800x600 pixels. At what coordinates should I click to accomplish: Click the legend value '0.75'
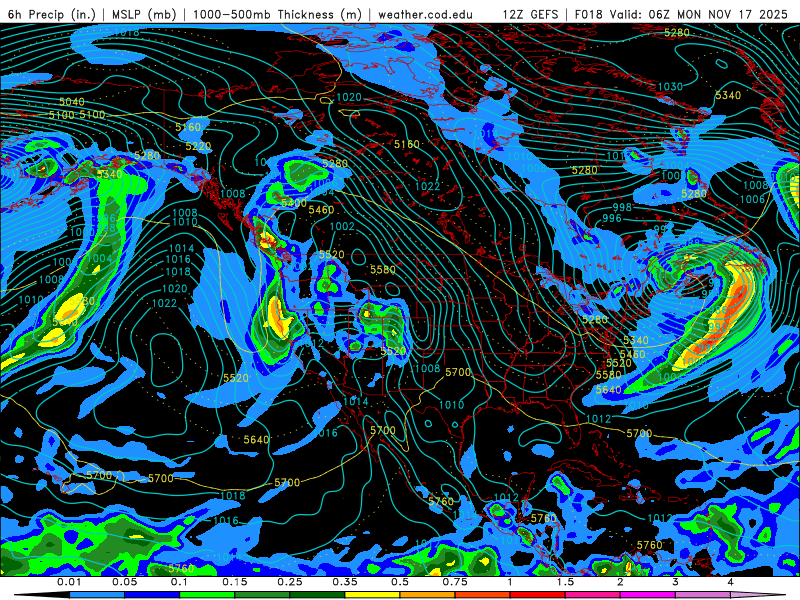click(x=455, y=582)
